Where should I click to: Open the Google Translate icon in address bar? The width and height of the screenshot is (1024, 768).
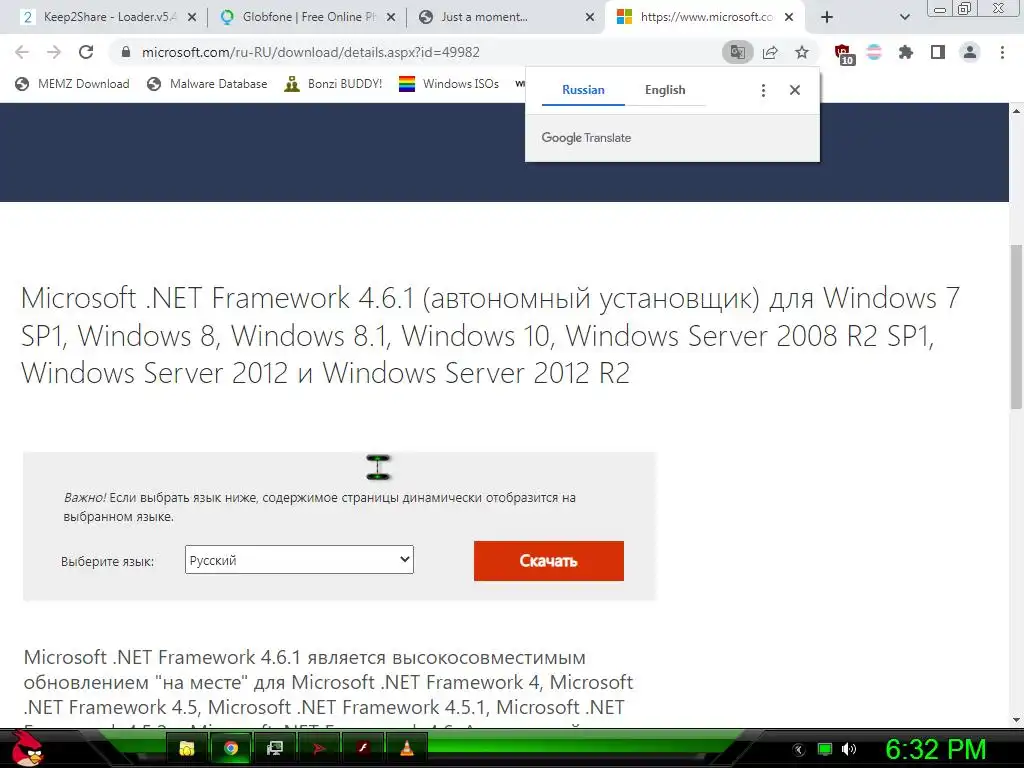point(737,52)
